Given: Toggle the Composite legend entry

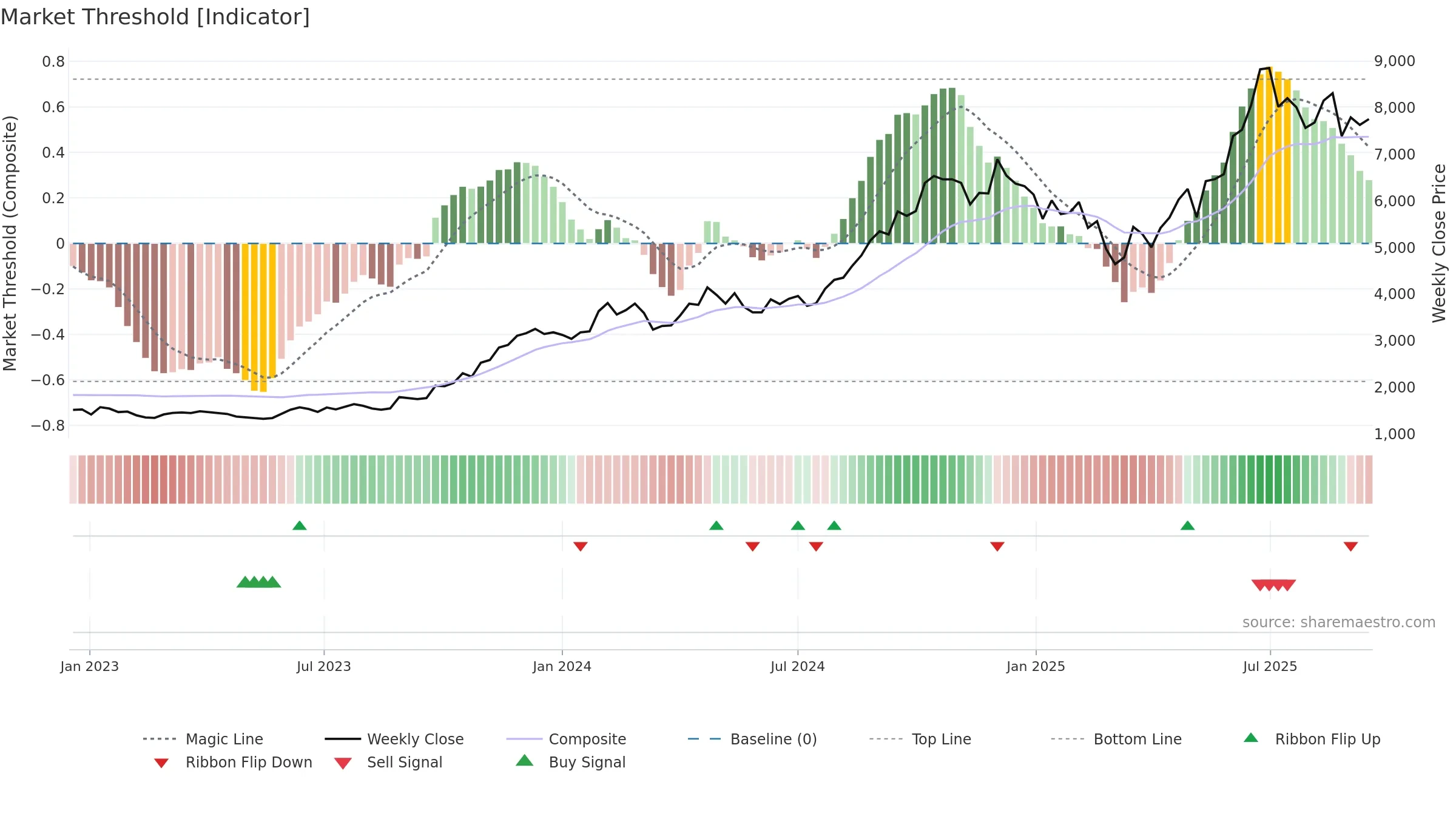Looking at the screenshot, I should coord(566,739).
